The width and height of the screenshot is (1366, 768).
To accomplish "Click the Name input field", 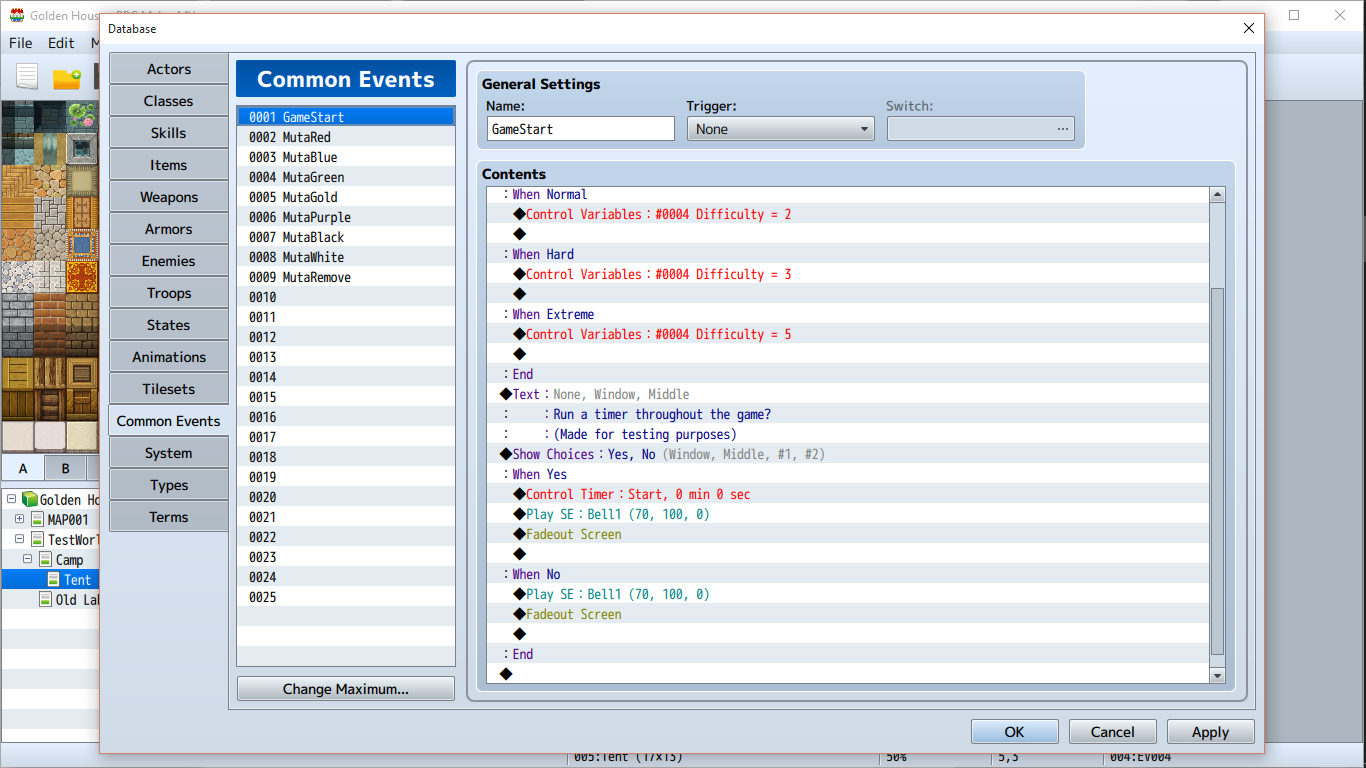I will [581, 129].
